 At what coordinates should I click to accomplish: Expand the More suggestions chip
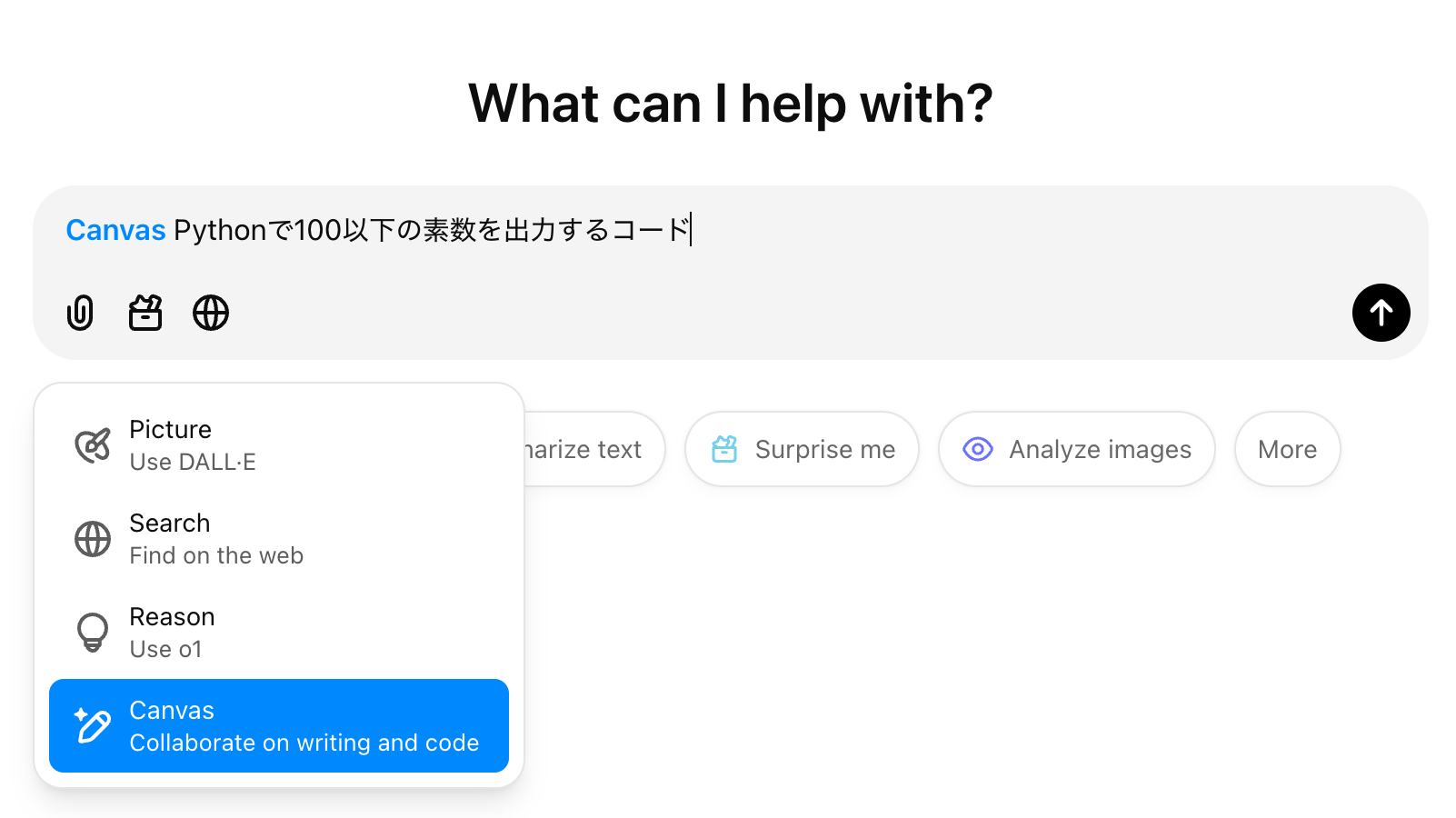coord(1287,449)
